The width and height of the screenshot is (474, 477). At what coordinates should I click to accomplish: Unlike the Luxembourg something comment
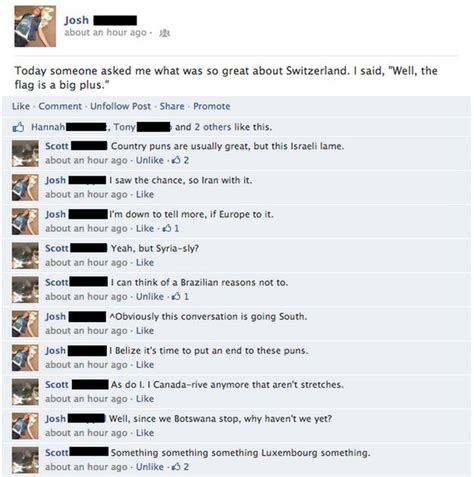click(x=150, y=467)
